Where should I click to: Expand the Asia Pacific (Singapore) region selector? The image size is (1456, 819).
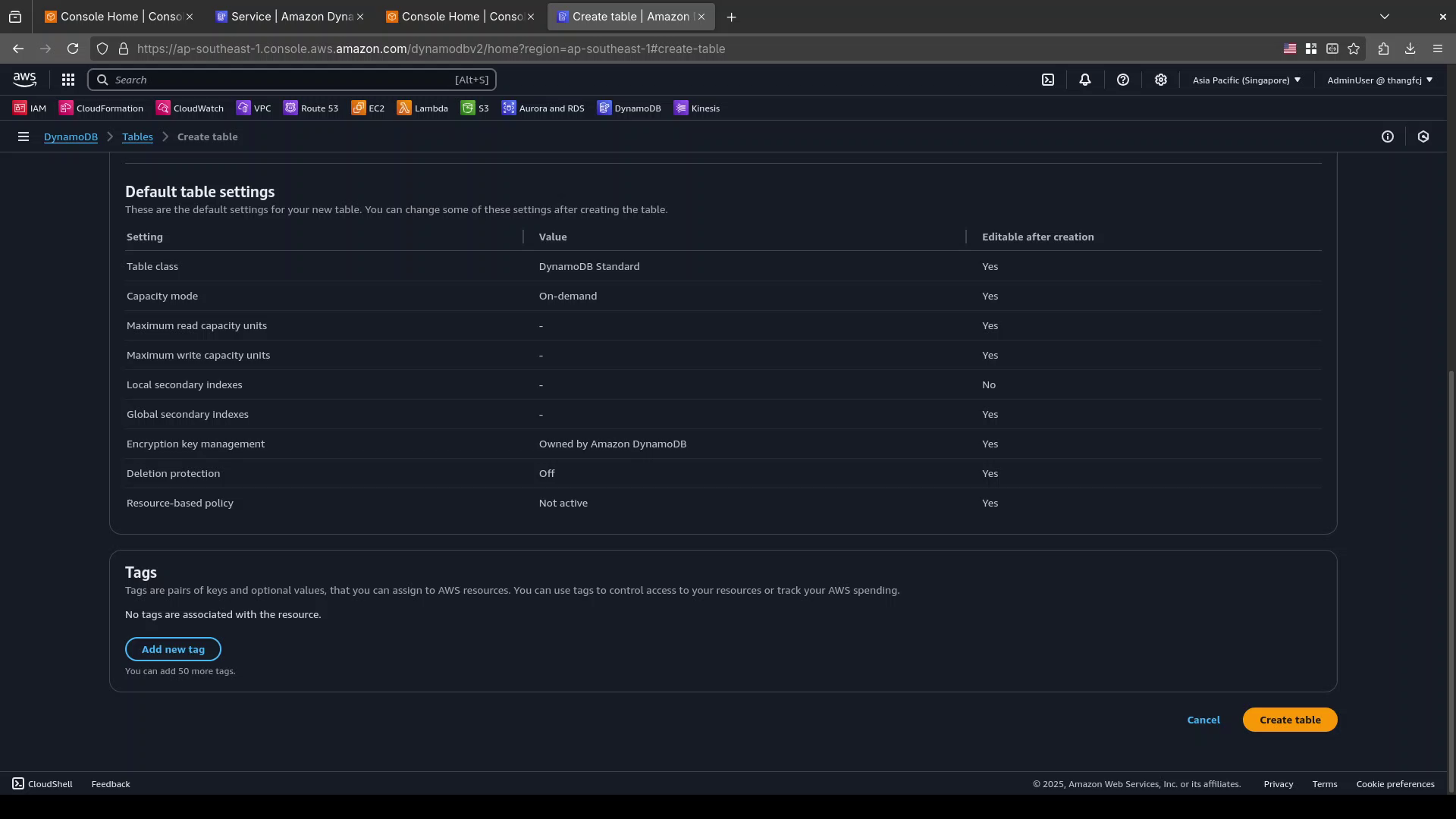click(1246, 80)
